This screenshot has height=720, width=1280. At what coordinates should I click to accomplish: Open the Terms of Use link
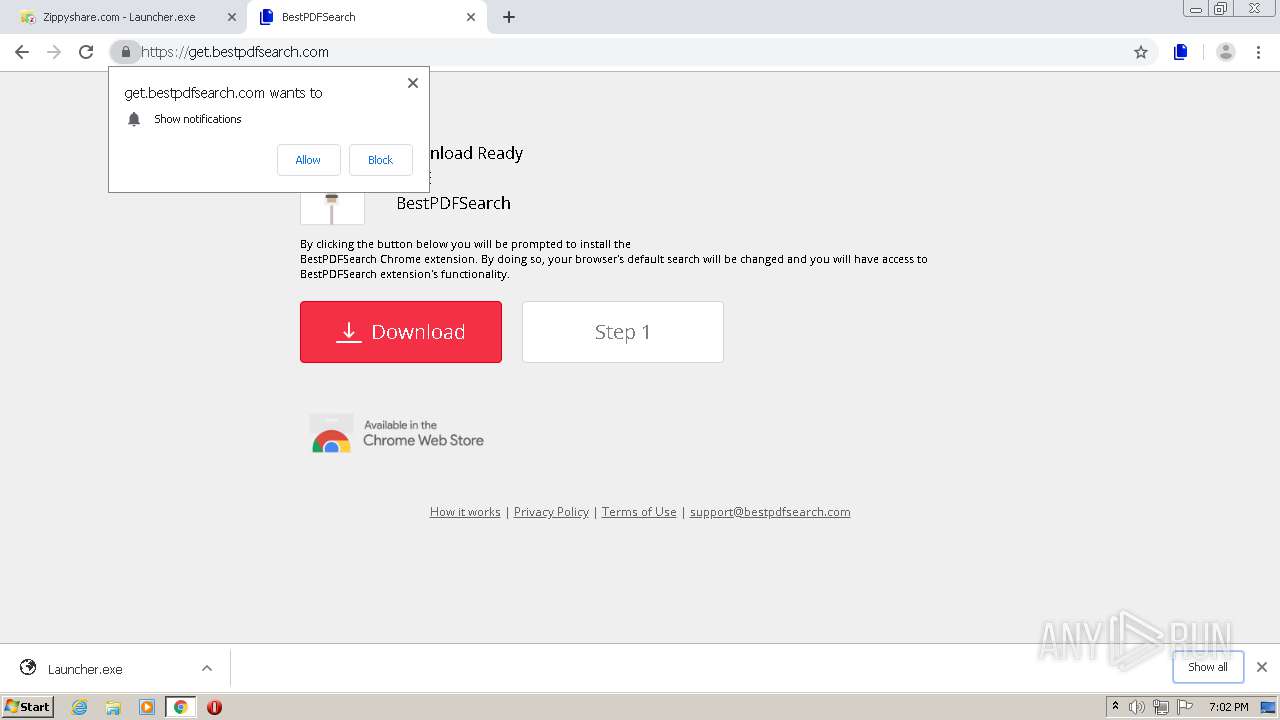(x=639, y=512)
